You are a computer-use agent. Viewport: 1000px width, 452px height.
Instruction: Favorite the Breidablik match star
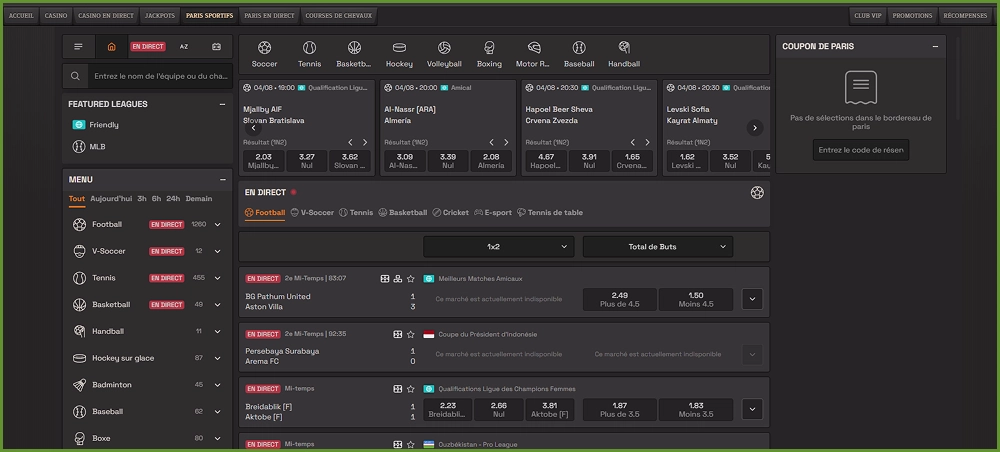[411, 389]
